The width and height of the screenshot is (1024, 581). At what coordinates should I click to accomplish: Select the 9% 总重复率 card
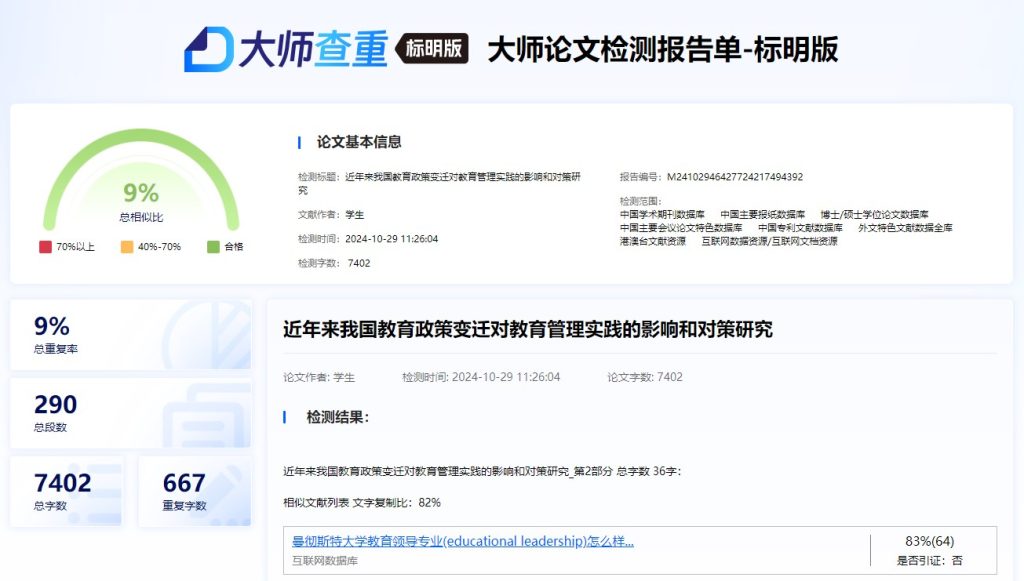[131, 335]
